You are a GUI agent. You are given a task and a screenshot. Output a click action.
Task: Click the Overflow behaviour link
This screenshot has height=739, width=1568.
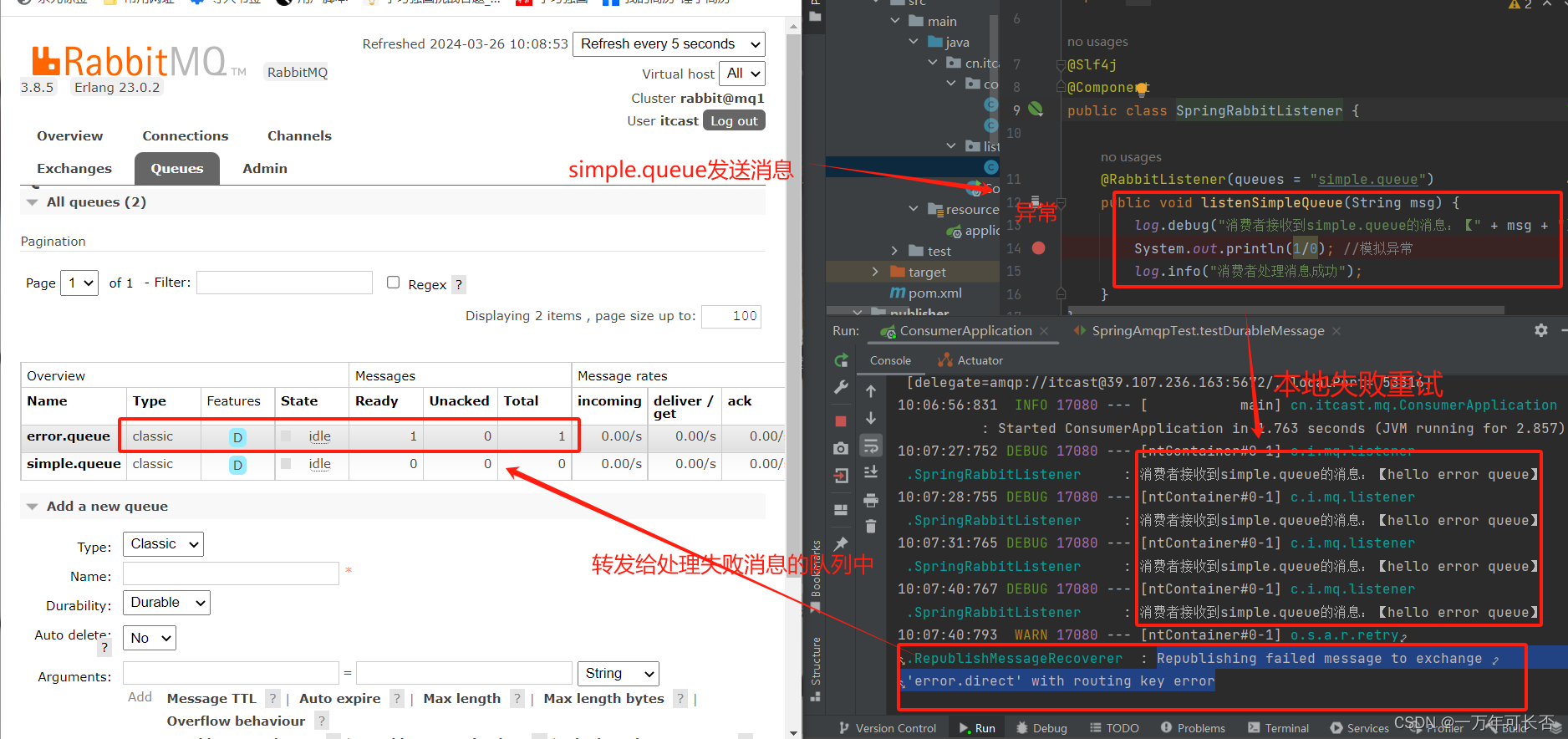tap(236, 721)
